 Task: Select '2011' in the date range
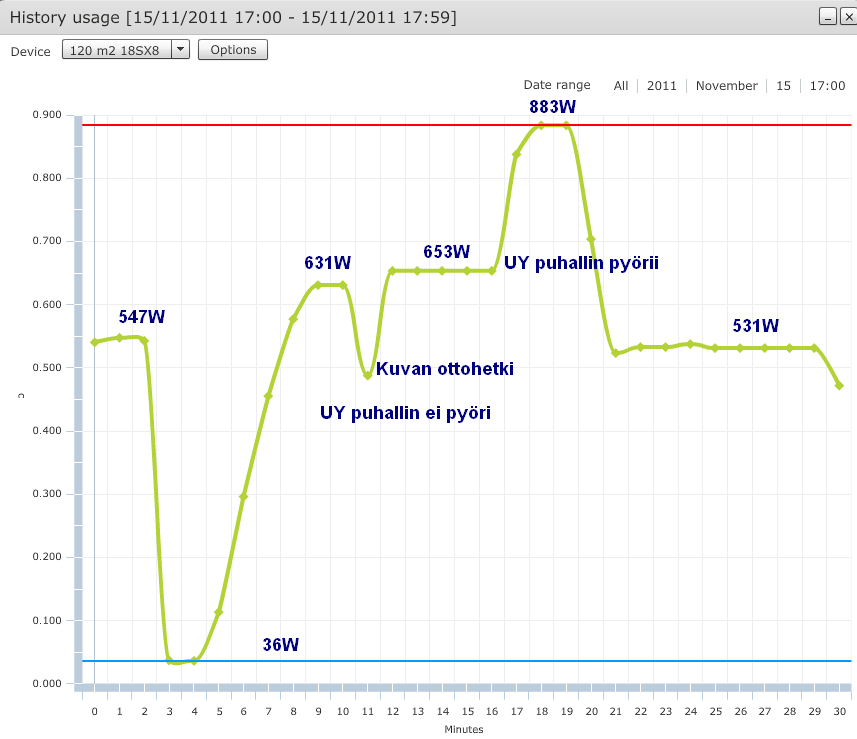(x=661, y=86)
